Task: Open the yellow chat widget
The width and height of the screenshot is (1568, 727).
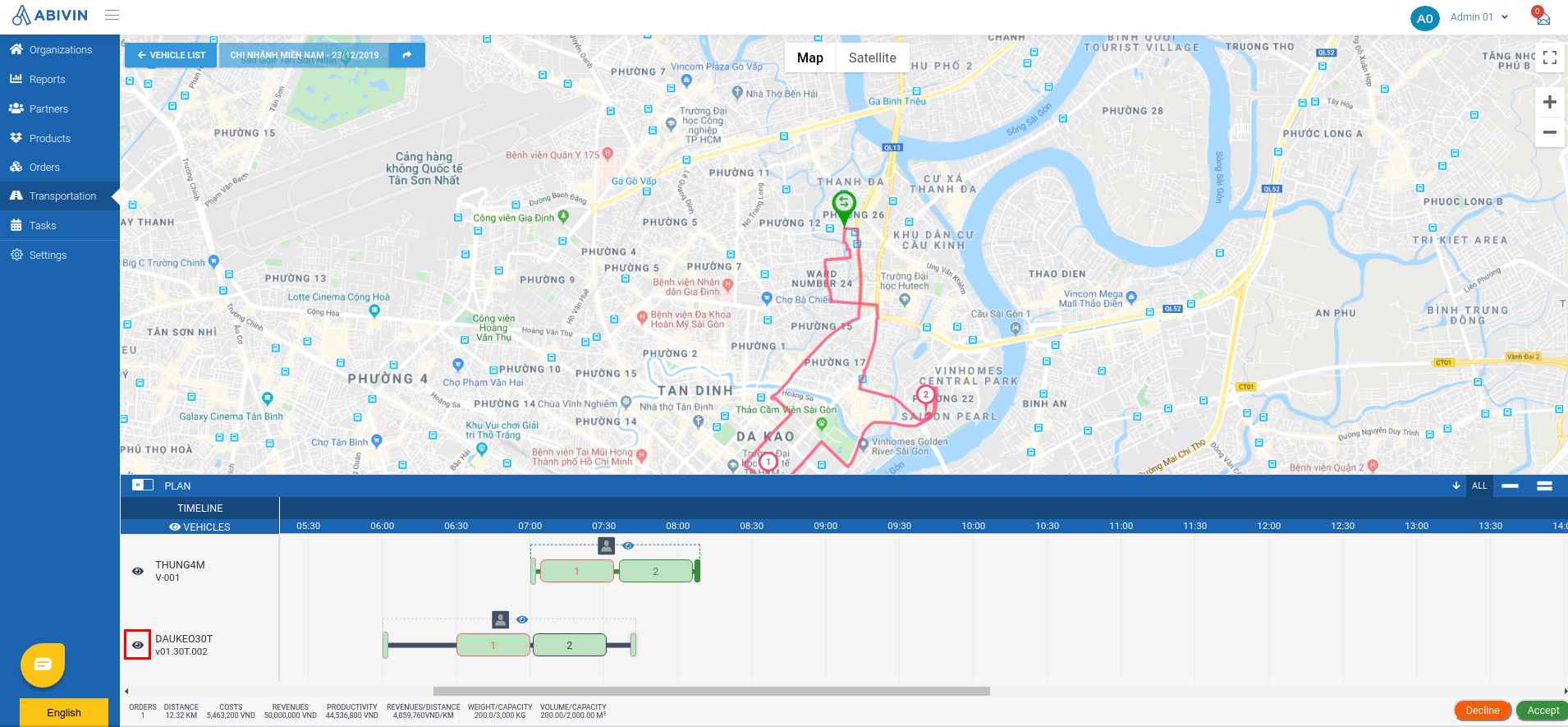Action: pyautogui.click(x=43, y=665)
